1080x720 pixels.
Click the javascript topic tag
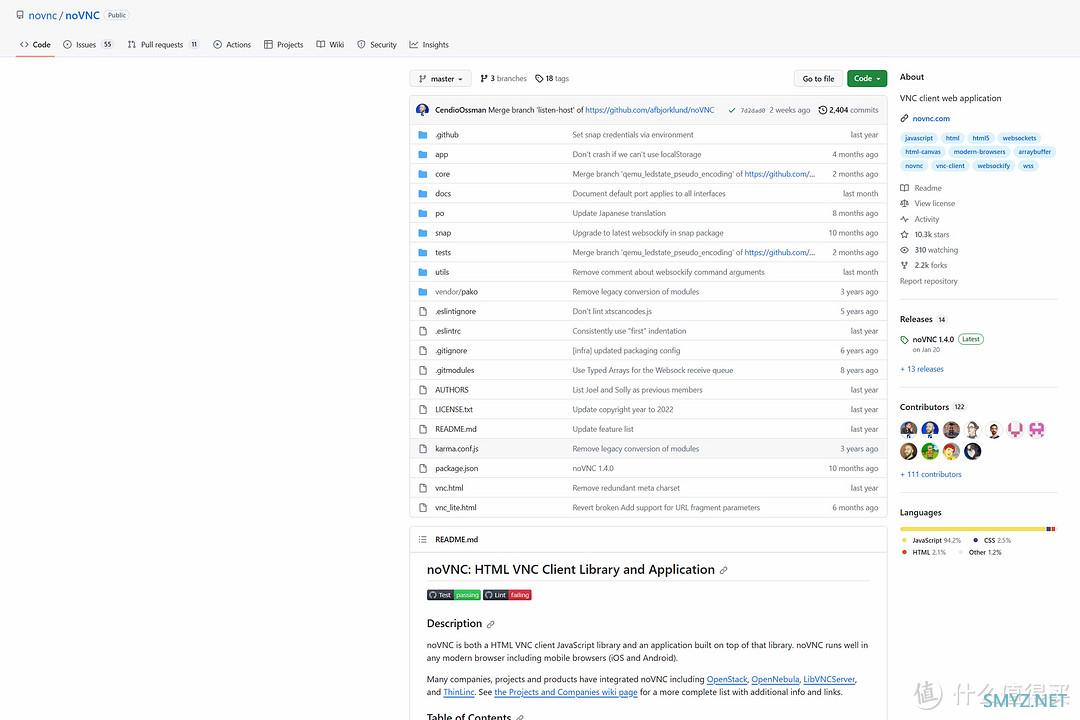[x=919, y=138]
